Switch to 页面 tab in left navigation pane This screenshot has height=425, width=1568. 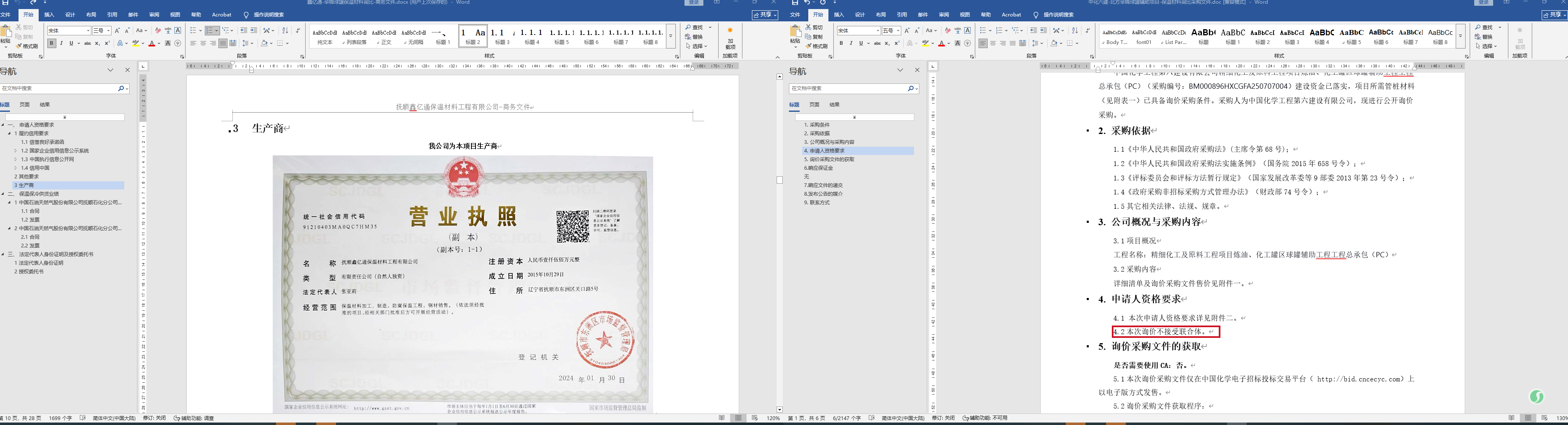point(24,104)
